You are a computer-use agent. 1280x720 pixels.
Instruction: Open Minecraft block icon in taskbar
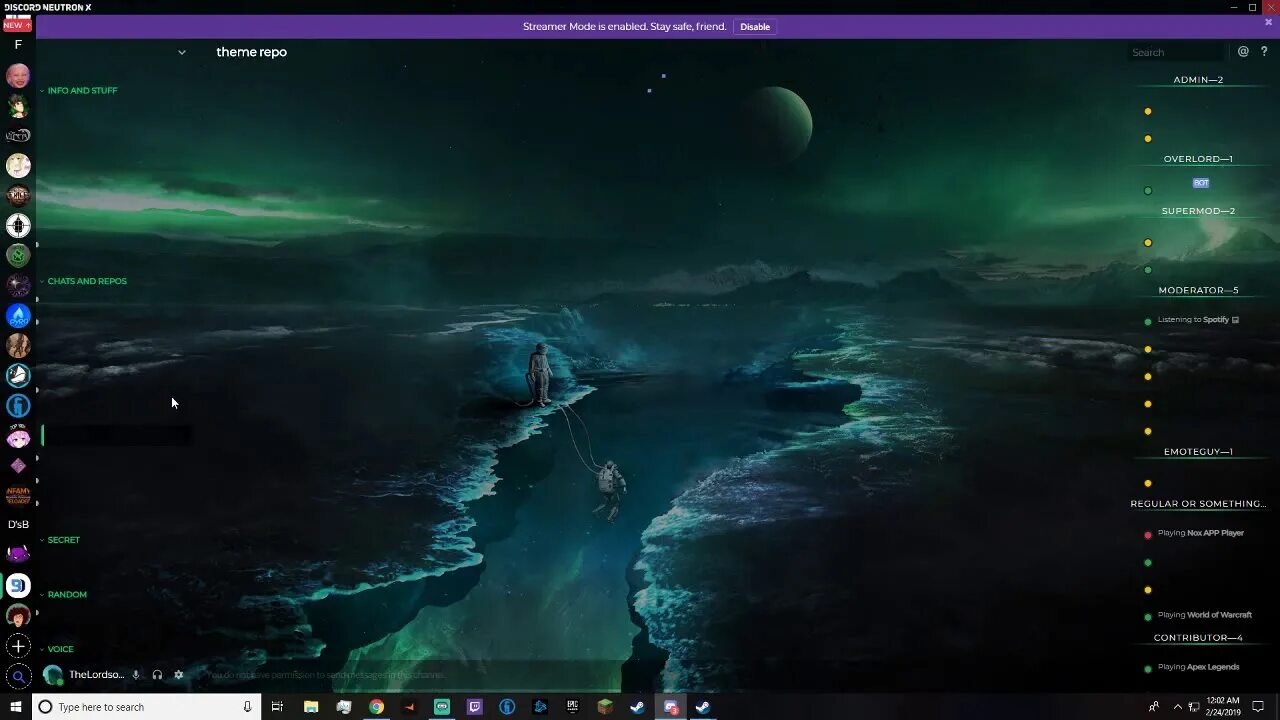pyautogui.click(x=605, y=707)
